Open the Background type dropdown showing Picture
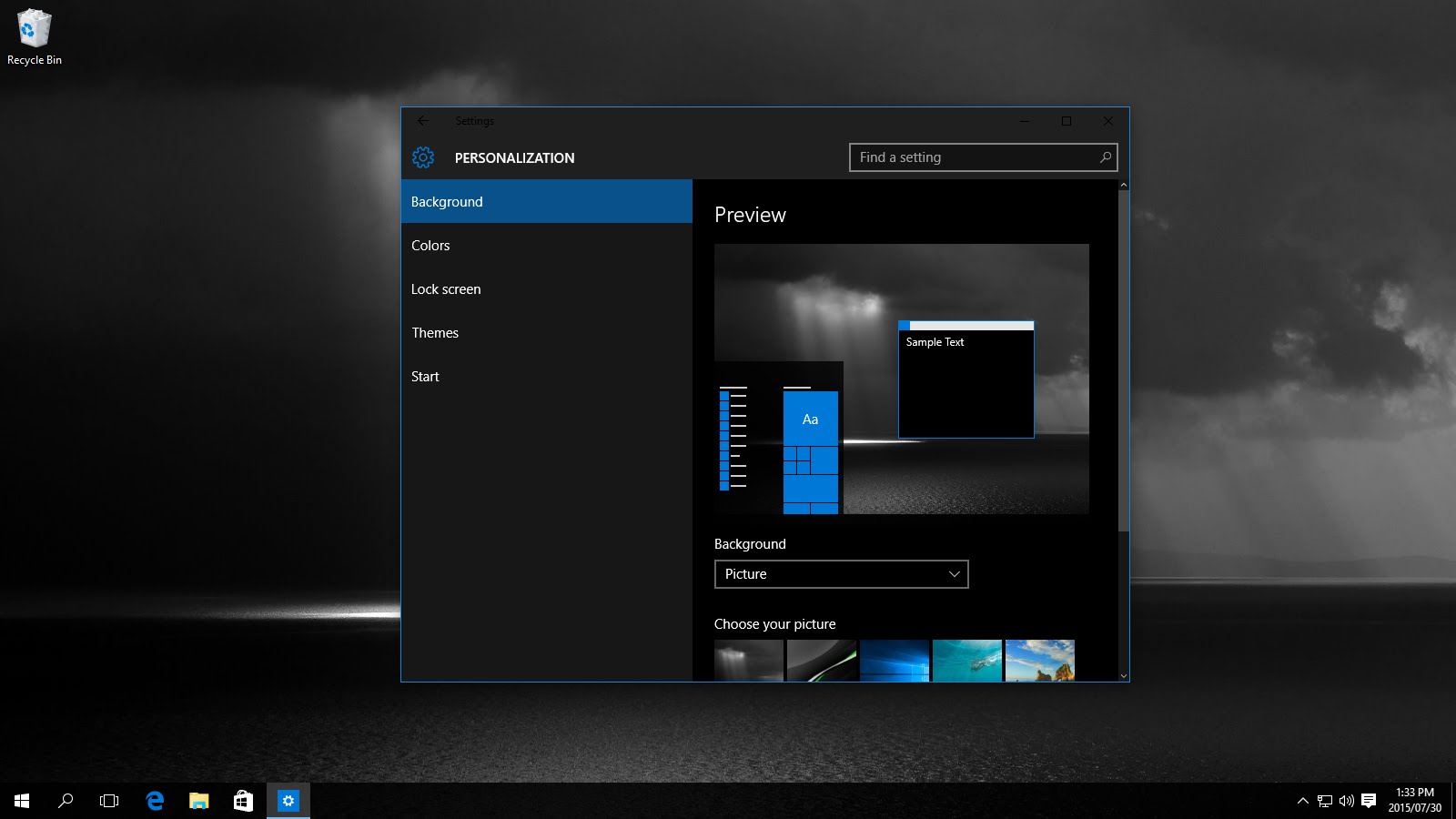This screenshot has height=819, width=1456. (841, 574)
